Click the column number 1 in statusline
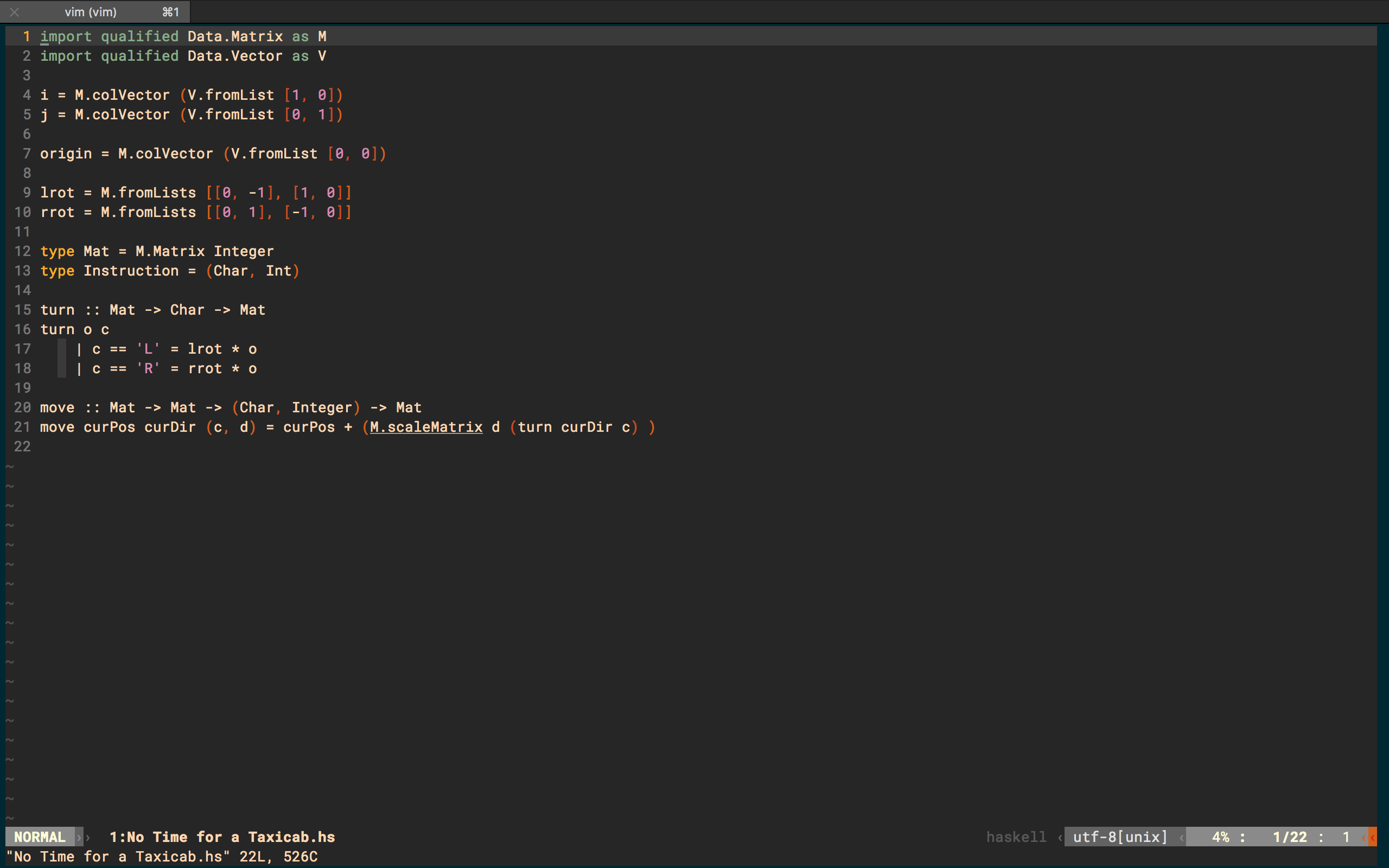This screenshot has width=1389, height=868. click(x=1346, y=837)
